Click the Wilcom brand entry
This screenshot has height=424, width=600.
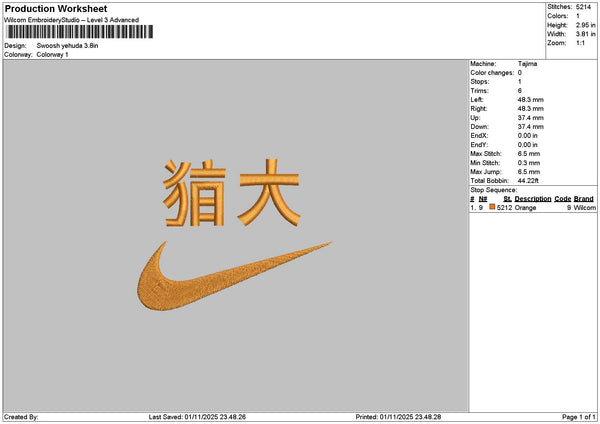coord(584,208)
